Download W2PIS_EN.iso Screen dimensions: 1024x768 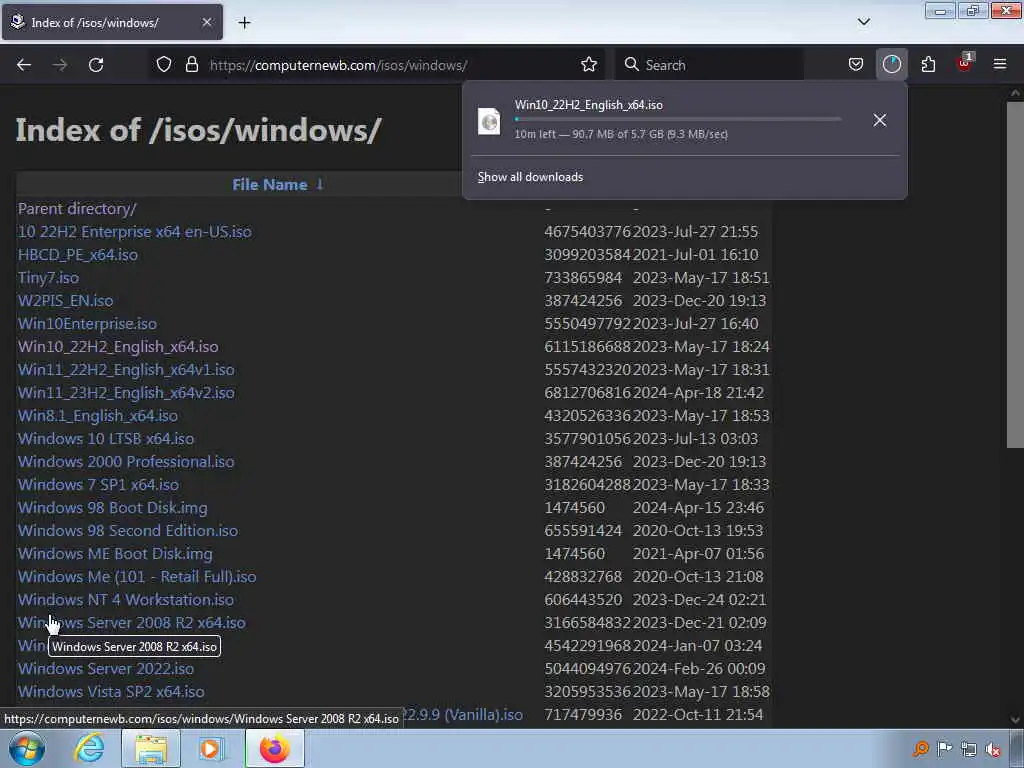[65, 300]
